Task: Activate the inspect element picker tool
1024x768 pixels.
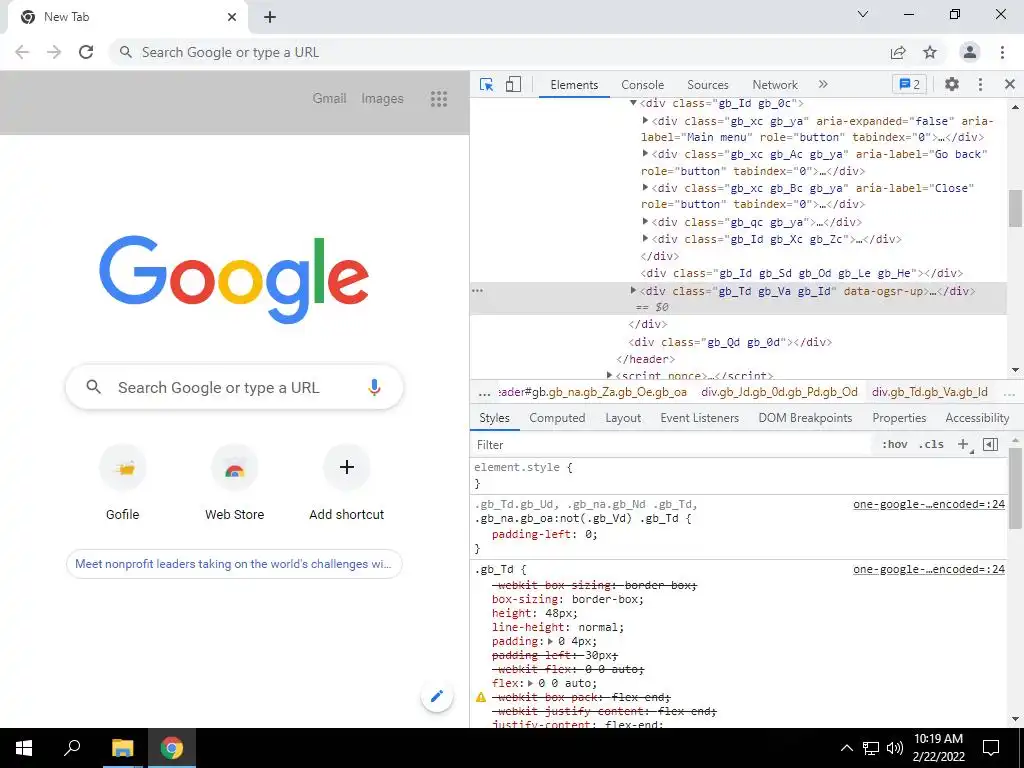Action: (486, 84)
